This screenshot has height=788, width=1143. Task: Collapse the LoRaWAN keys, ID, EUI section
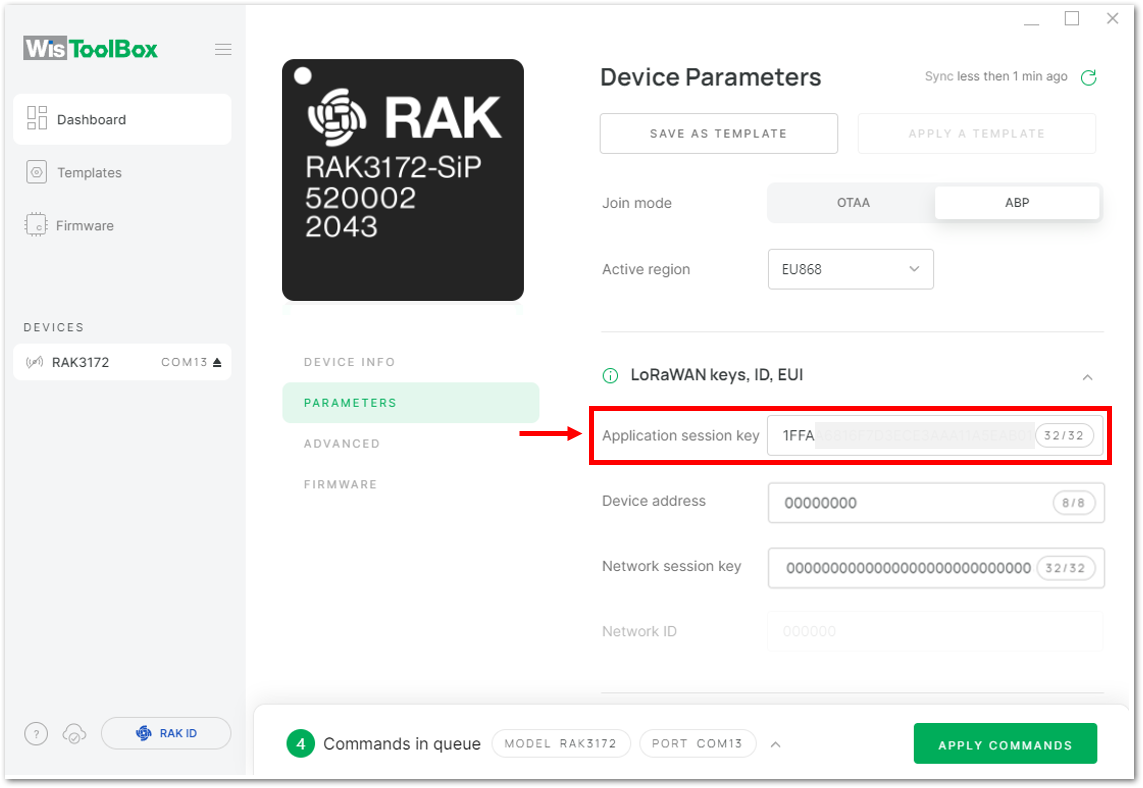[x=1087, y=377]
